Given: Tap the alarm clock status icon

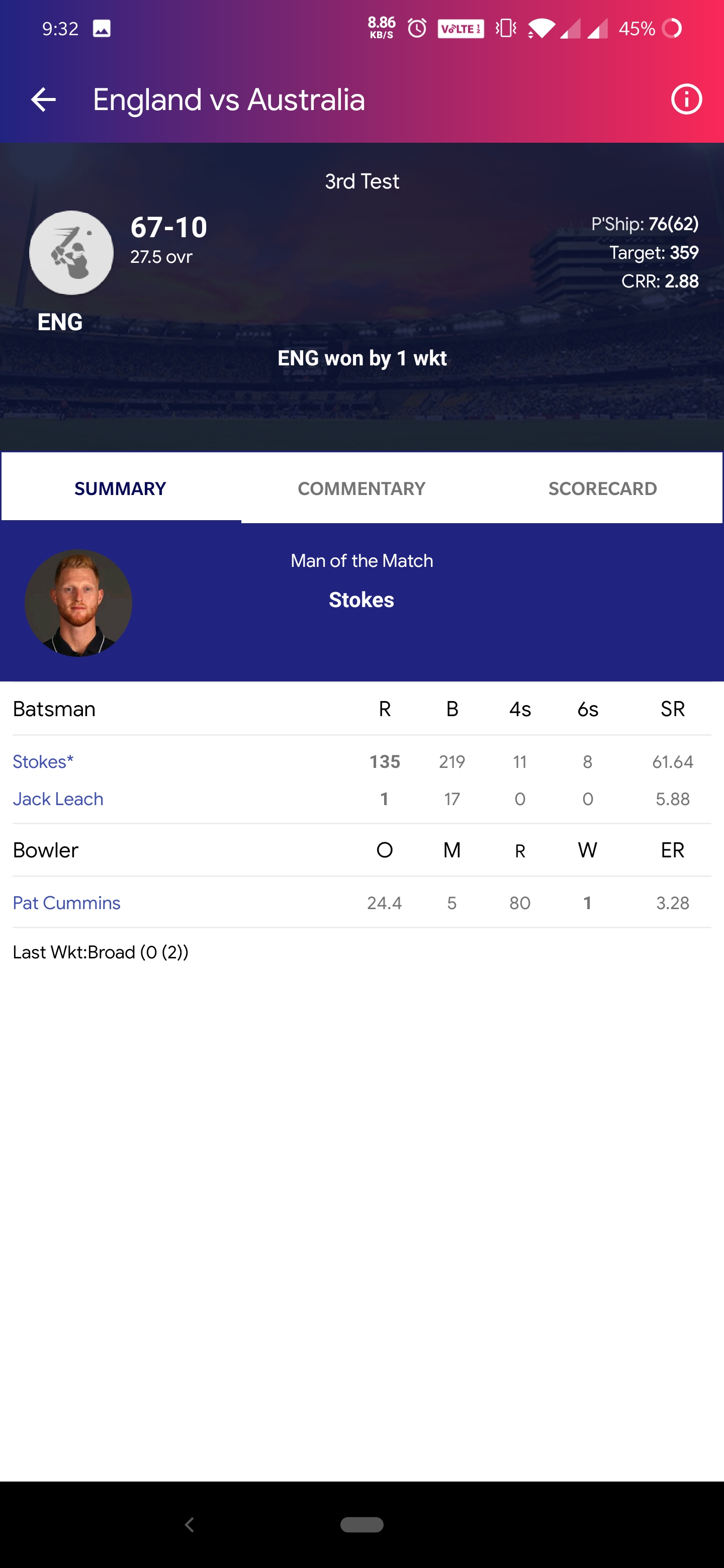Looking at the screenshot, I should [417, 28].
